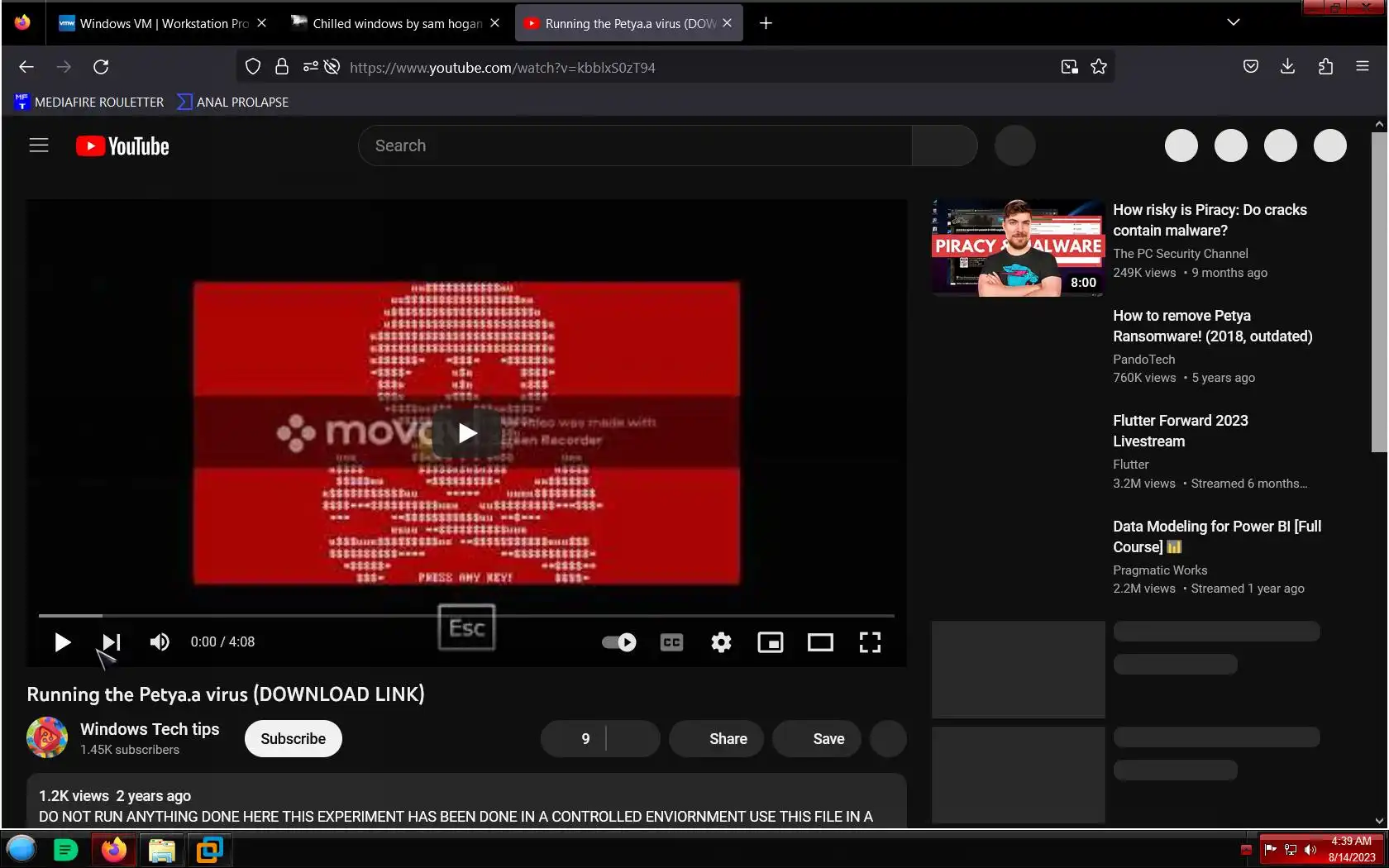
Task: Expand video description text box
Action: click(466, 801)
